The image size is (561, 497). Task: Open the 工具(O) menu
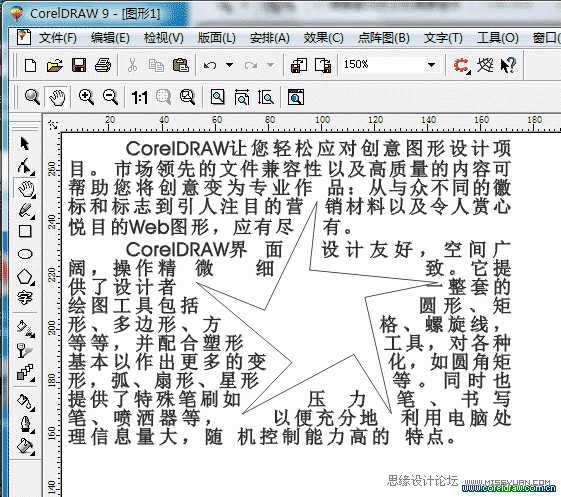point(497,38)
